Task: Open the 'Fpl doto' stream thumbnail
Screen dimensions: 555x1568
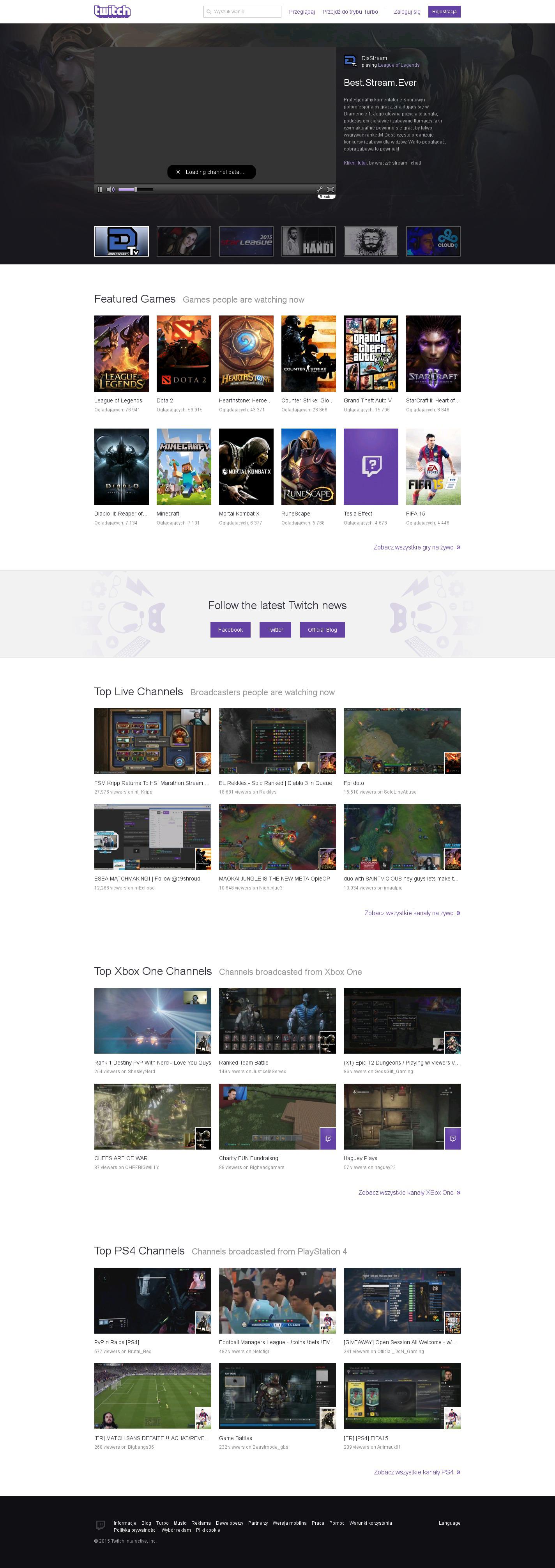Action: 402,741
